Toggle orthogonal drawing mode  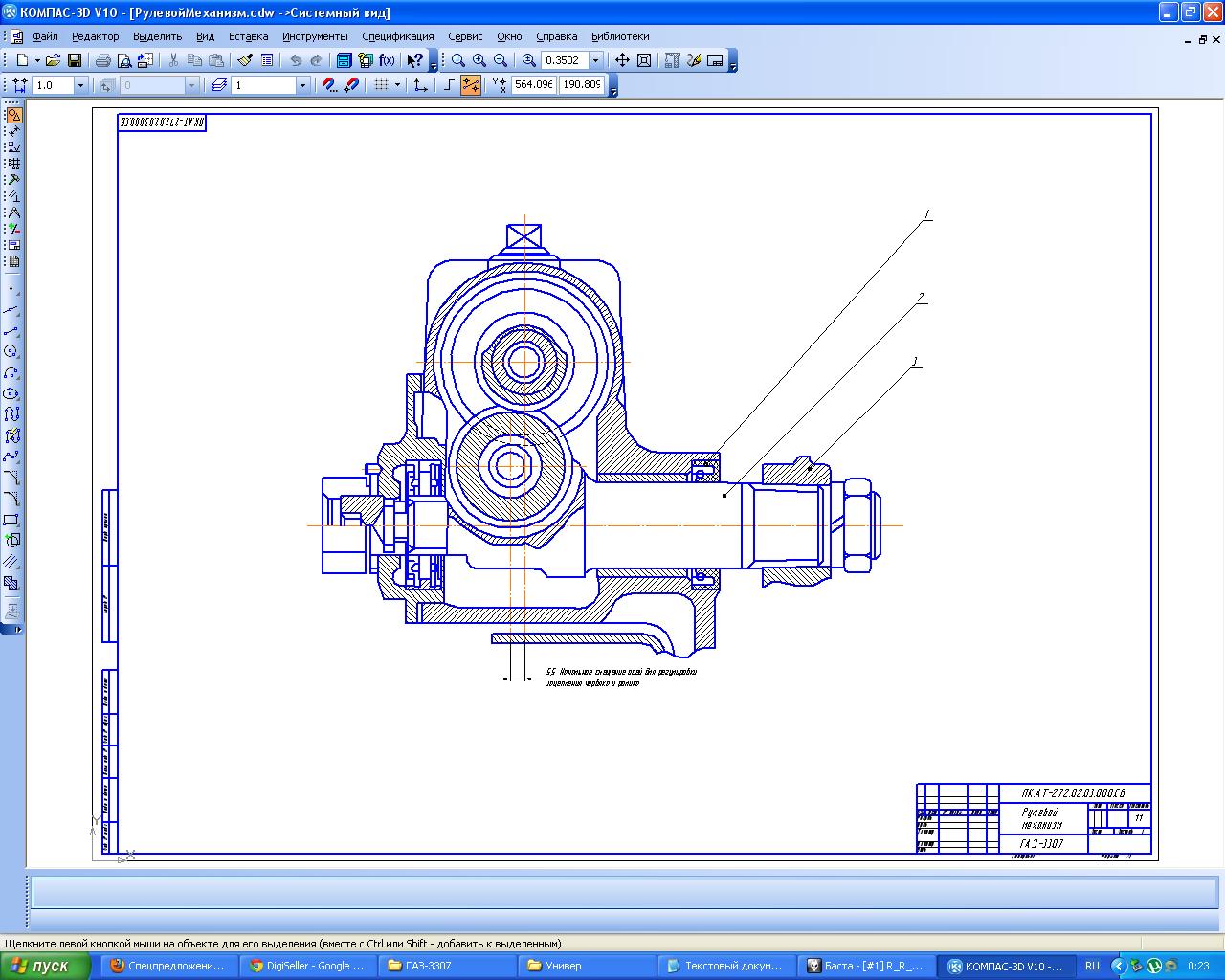coord(450,85)
